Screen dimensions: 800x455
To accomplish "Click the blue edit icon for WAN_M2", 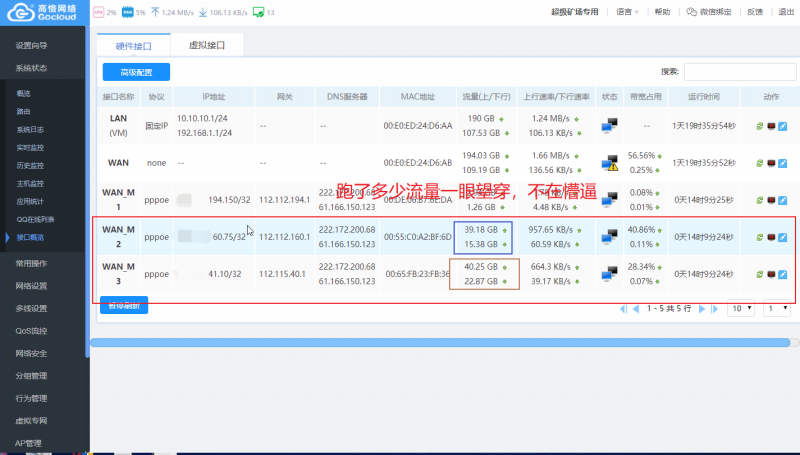I will pos(782,237).
